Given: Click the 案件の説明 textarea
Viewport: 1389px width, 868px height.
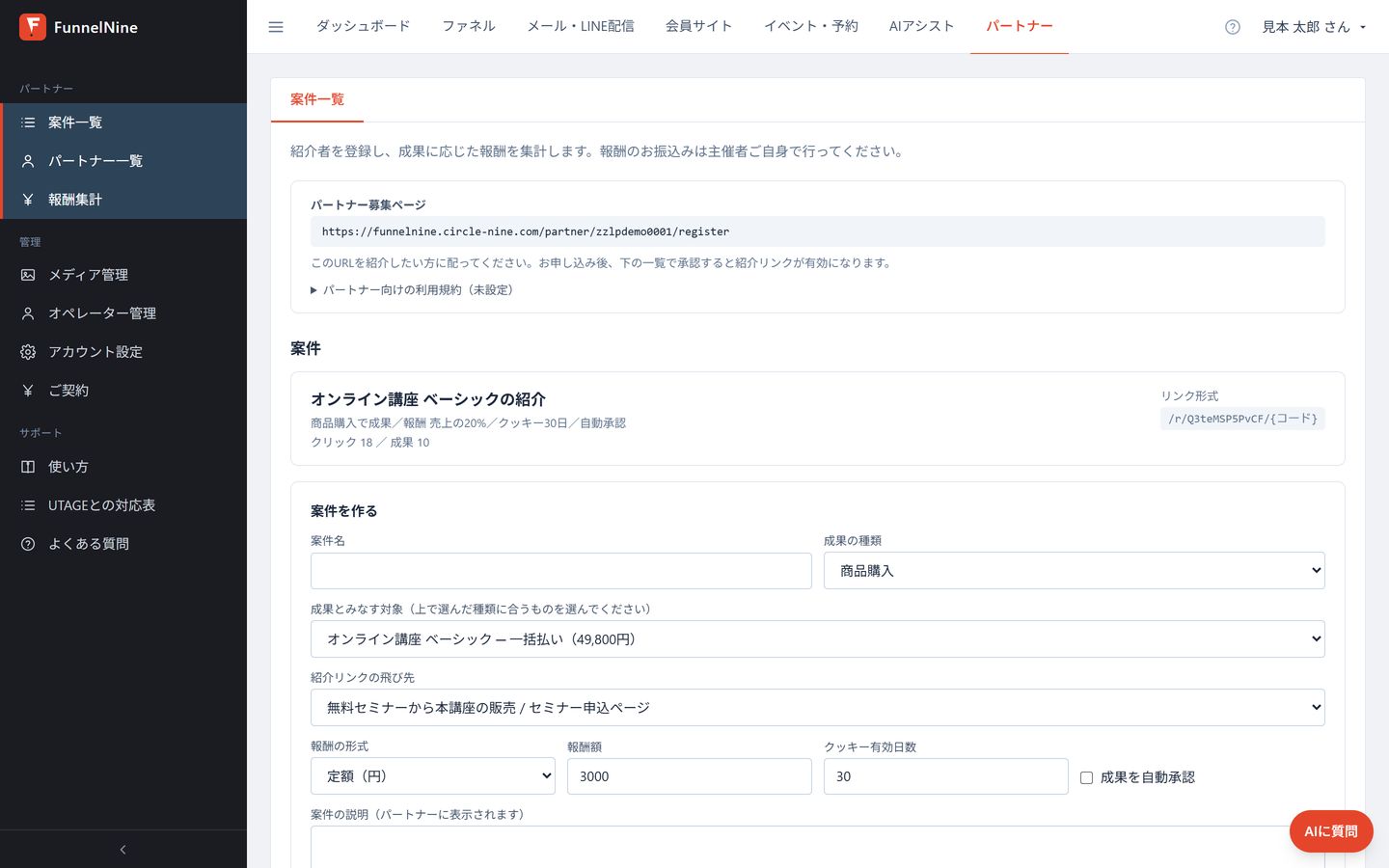Looking at the screenshot, I should coord(817,847).
